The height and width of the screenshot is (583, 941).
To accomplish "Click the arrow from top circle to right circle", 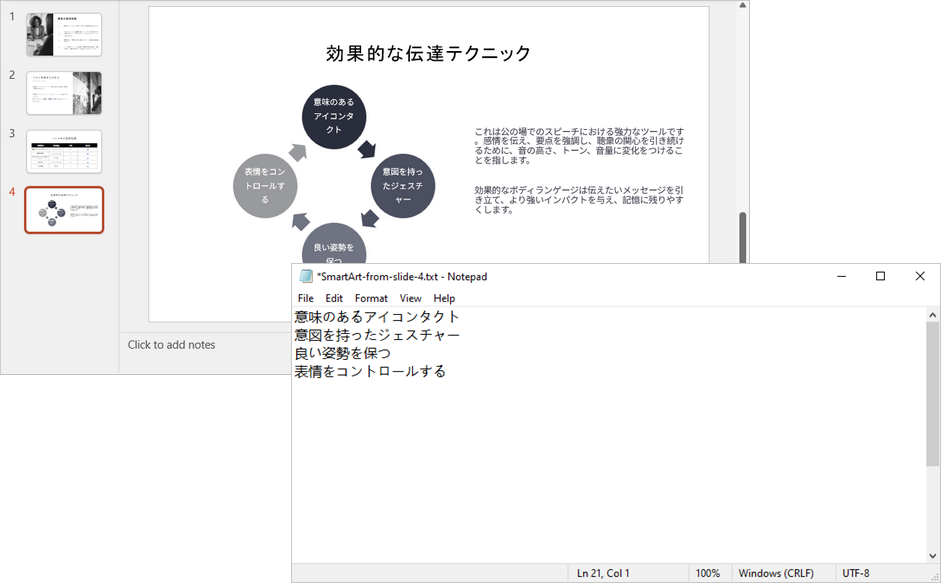I will tap(367, 149).
